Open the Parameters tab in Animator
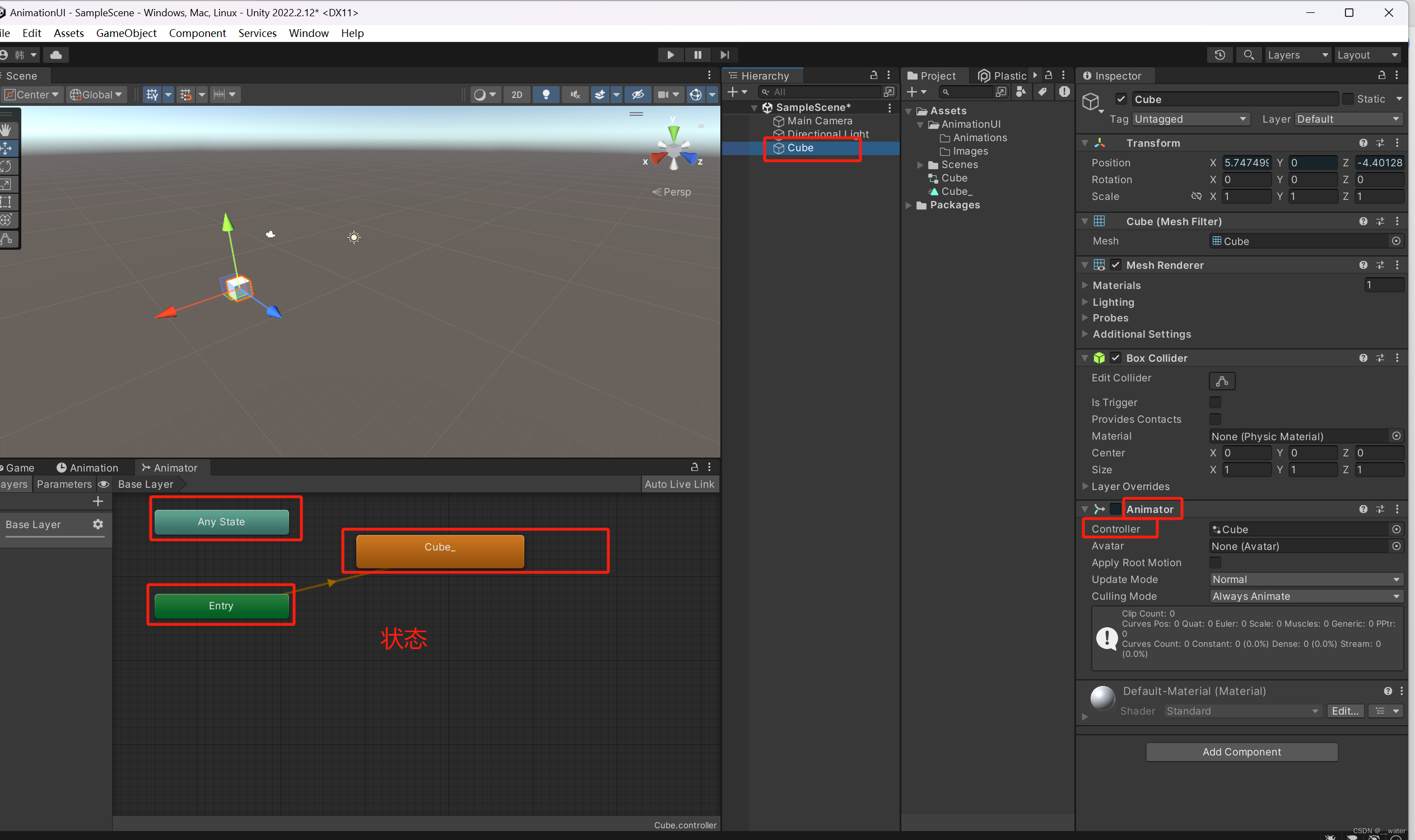Image resolution: width=1415 pixels, height=840 pixels. (x=64, y=484)
